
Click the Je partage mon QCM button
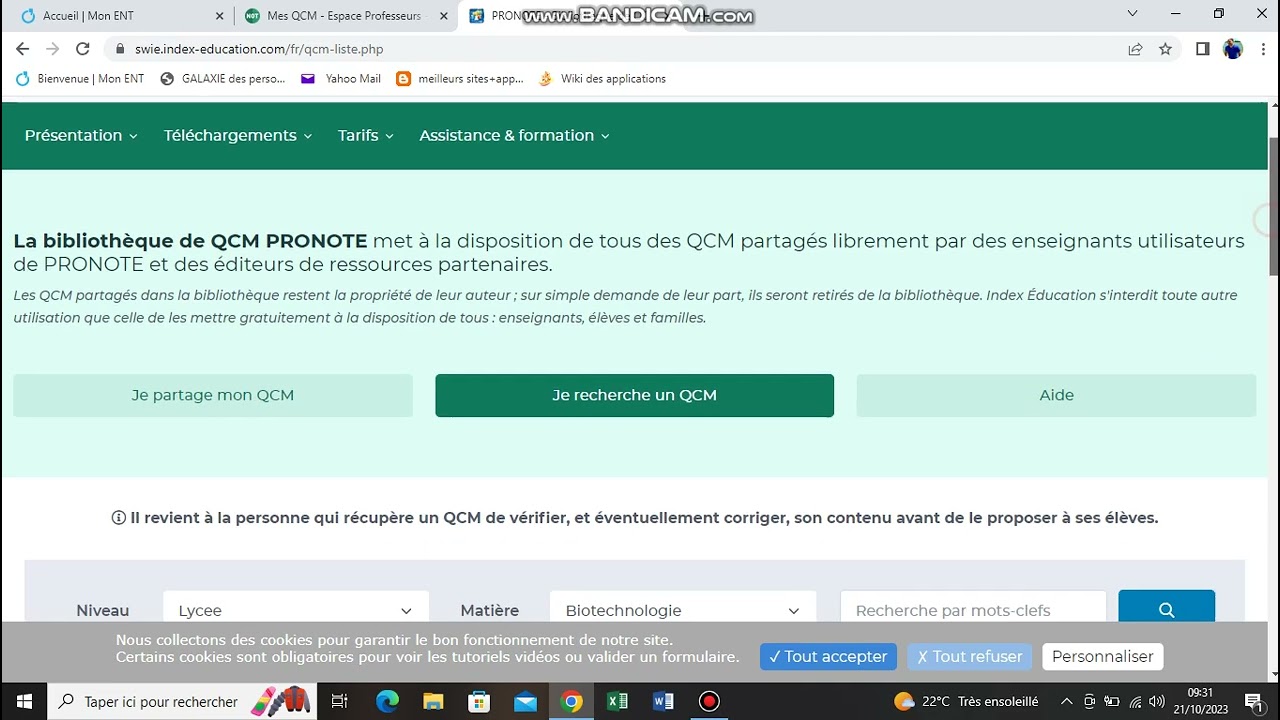point(213,395)
